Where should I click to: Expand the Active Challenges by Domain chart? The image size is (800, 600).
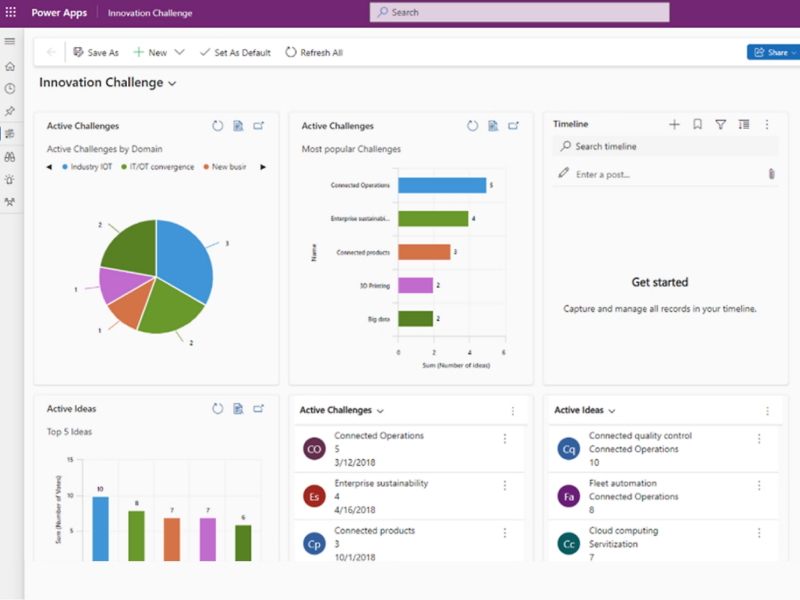coord(259,126)
